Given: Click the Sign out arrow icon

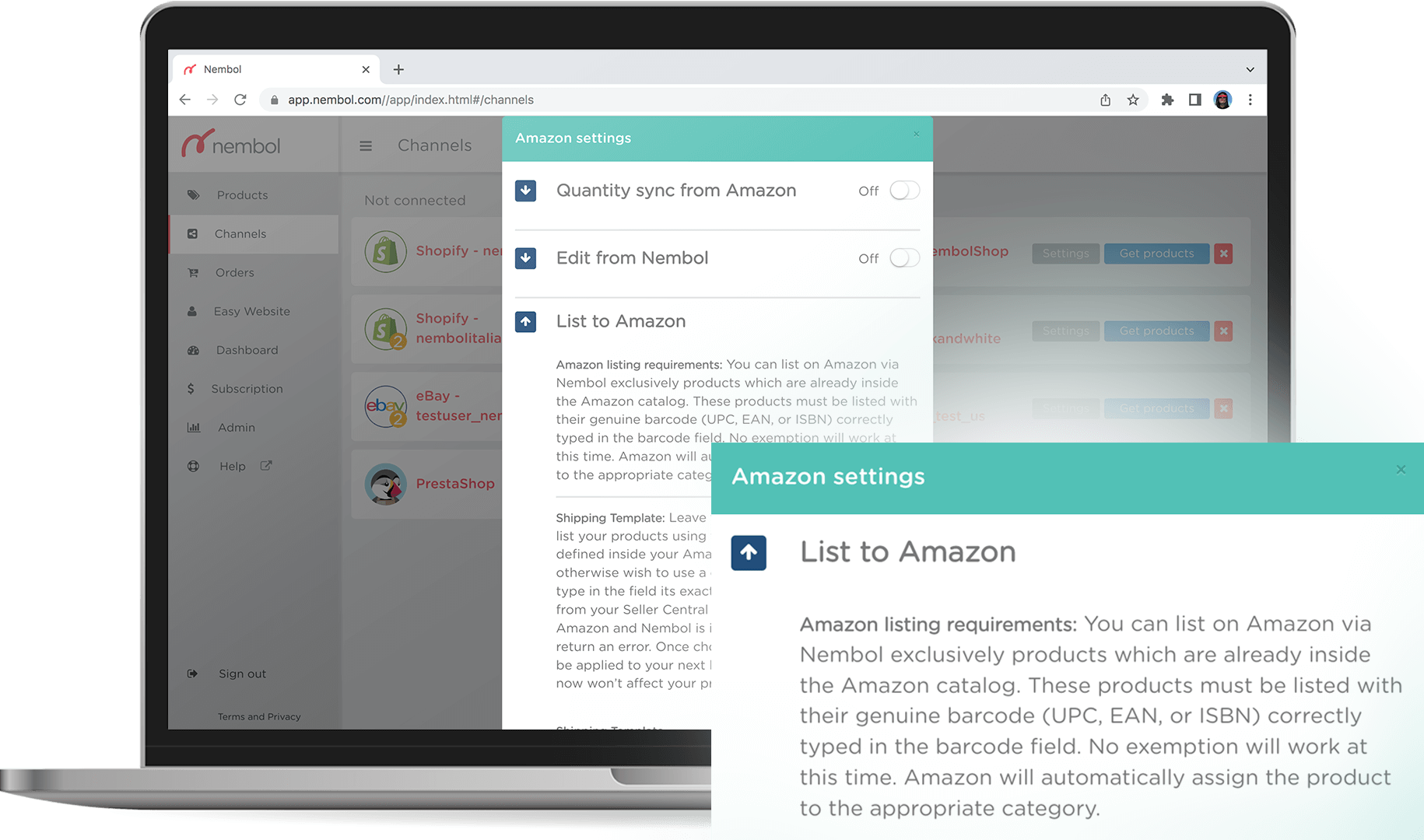Looking at the screenshot, I should point(192,674).
